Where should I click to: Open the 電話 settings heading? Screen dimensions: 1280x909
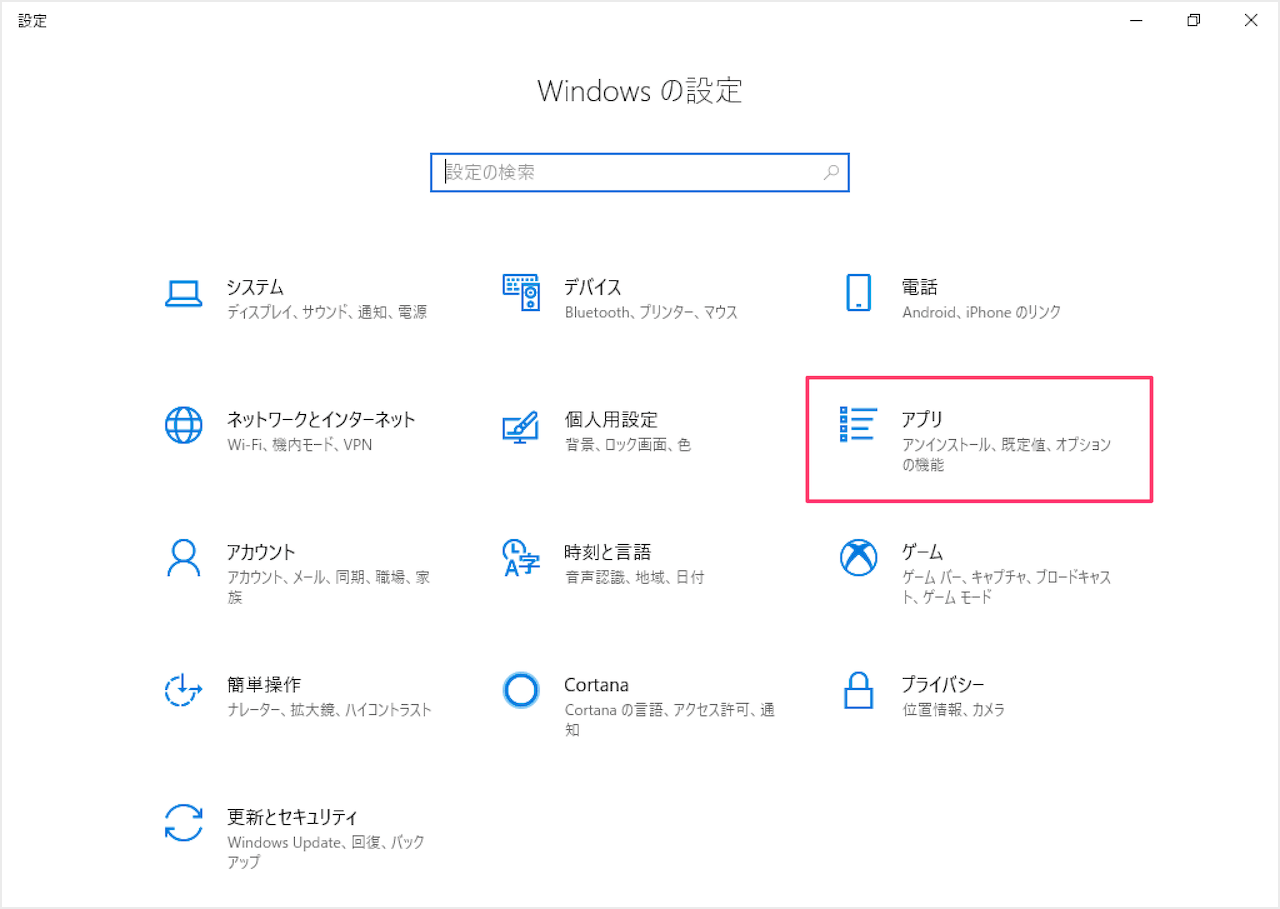(920, 287)
